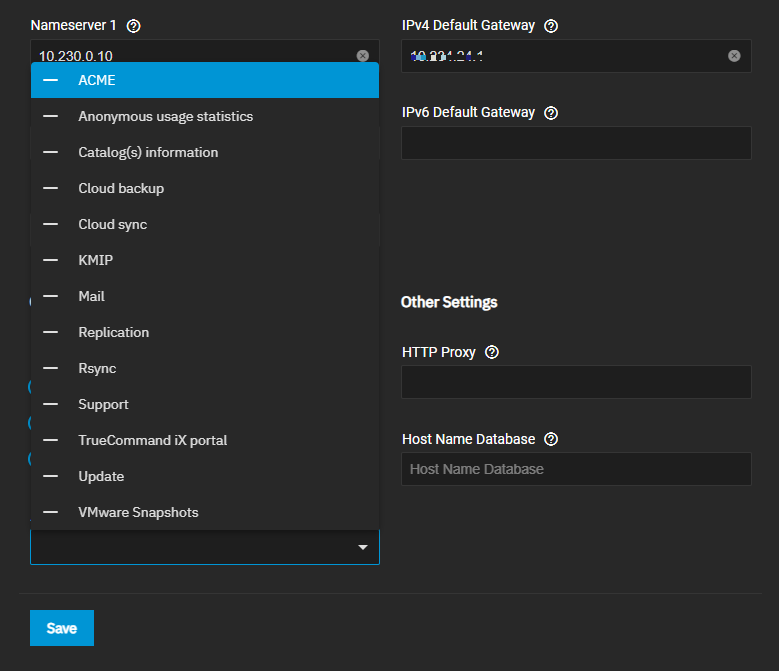Clear the Nameserver 1 field value
The height and width of the screenshot is (671, 779).
pyautogui.click(x=362, y=56)
